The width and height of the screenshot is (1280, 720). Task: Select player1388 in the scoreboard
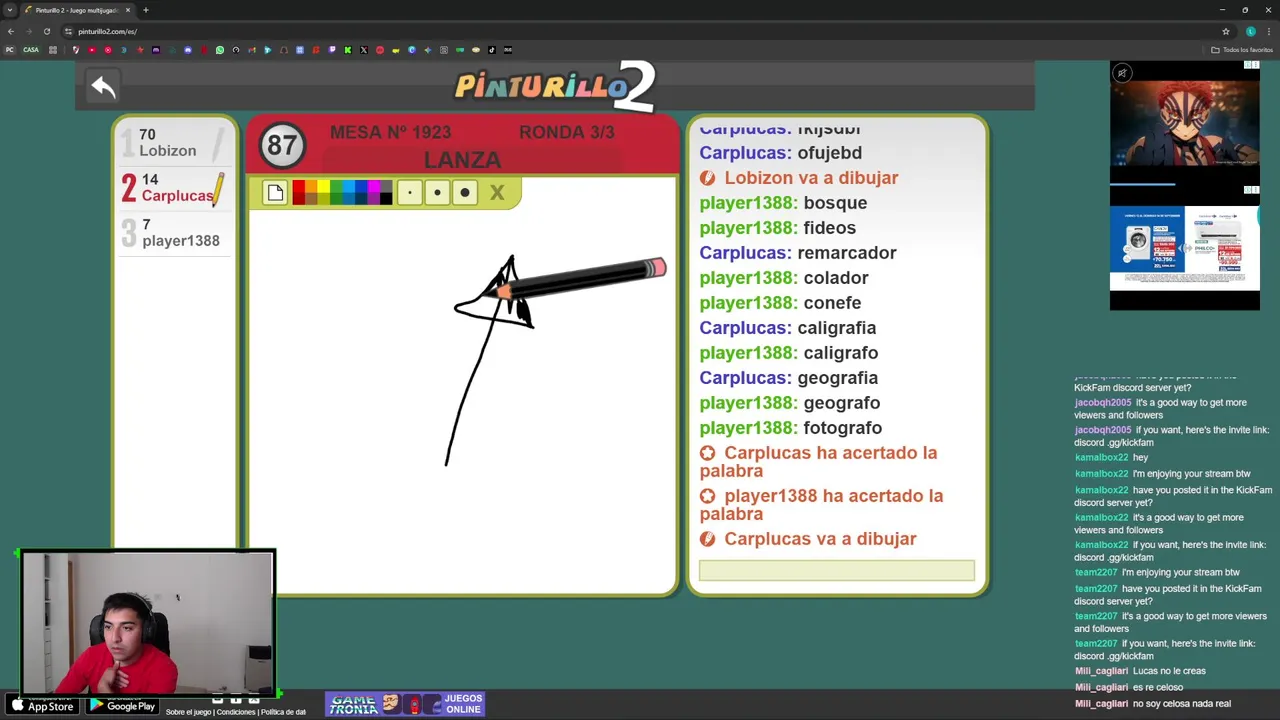174,232
